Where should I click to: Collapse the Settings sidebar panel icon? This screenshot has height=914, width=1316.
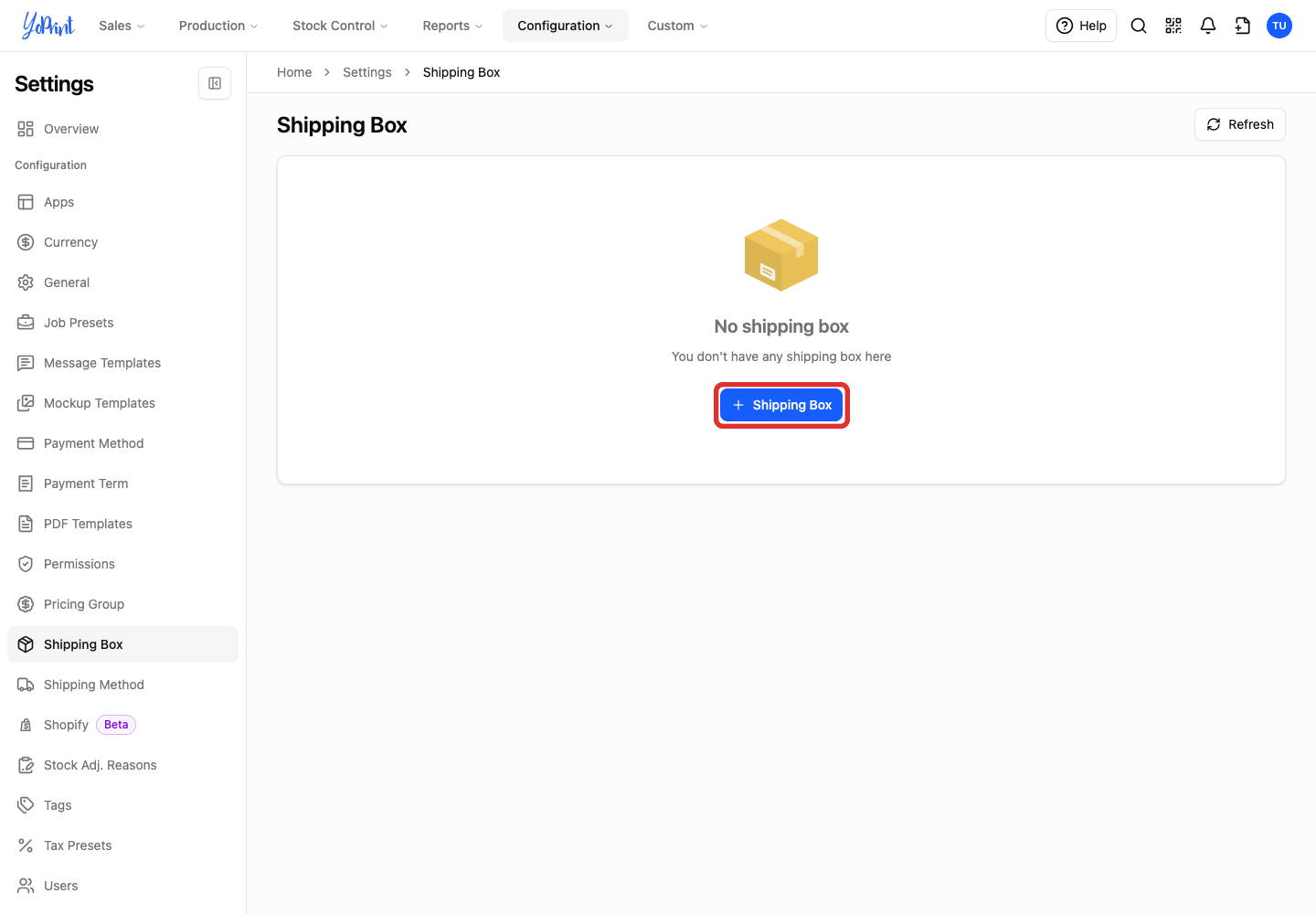pos(215,83)
